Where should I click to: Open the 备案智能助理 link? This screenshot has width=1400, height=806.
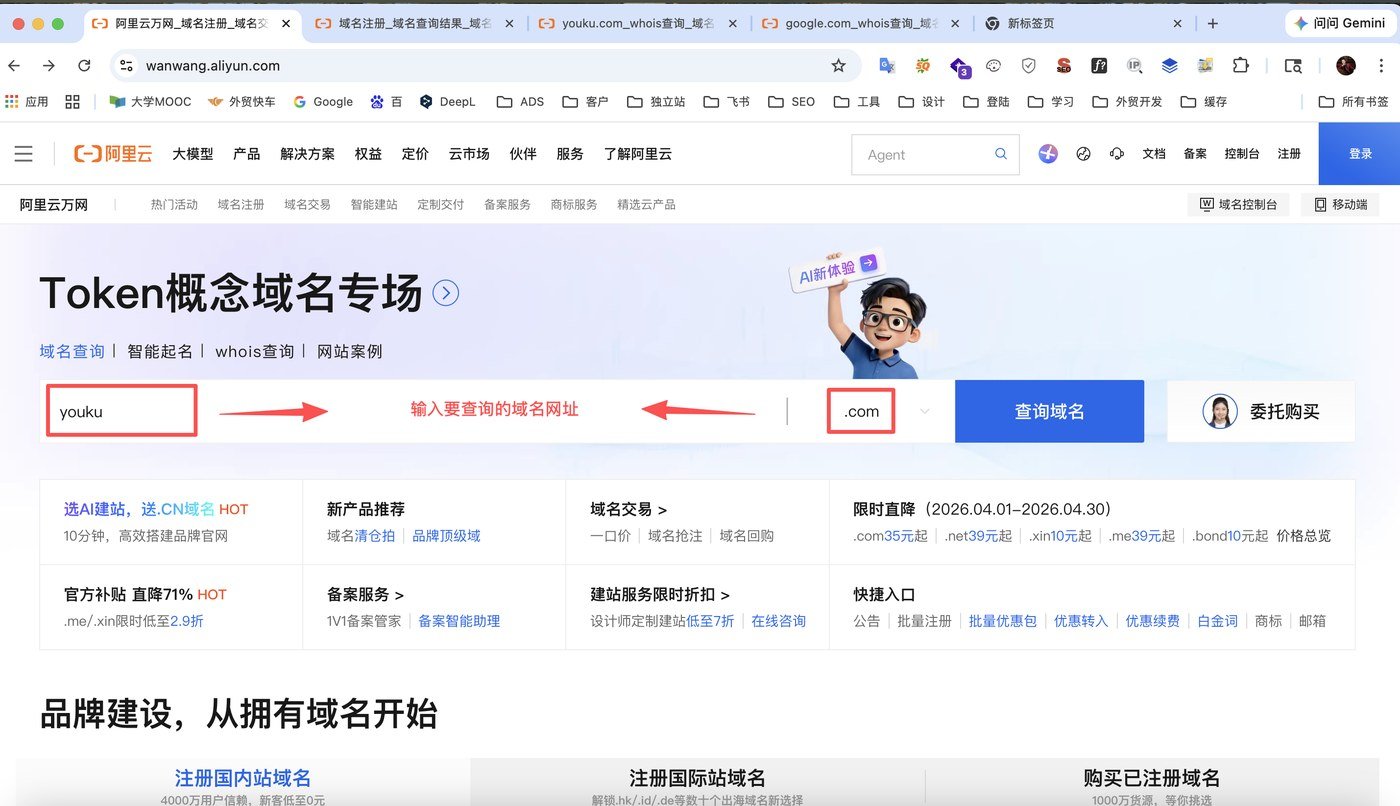click(x=459, y=621)
